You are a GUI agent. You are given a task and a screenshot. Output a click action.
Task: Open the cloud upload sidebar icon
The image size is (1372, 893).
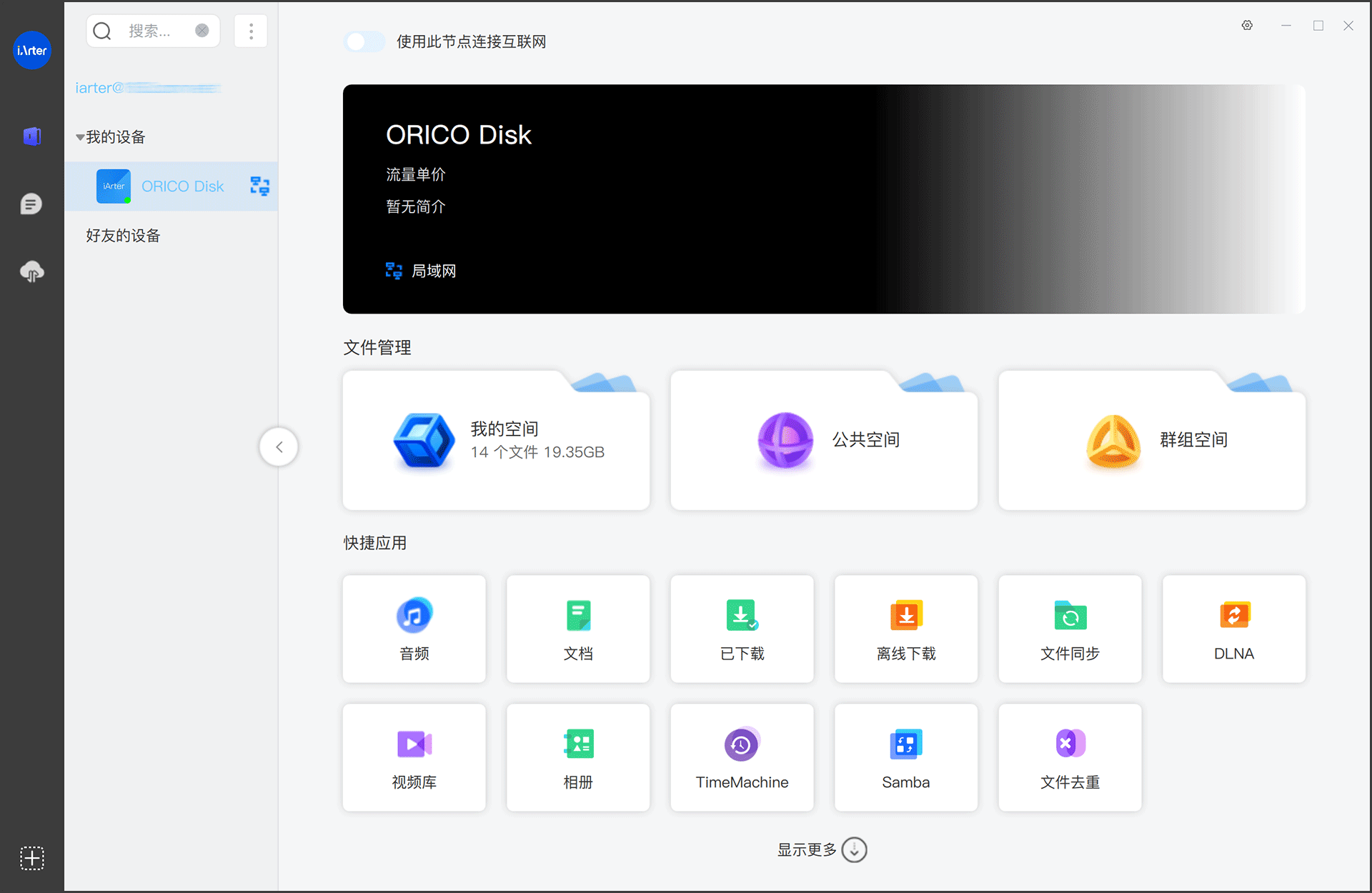click(x=31, y=271)
